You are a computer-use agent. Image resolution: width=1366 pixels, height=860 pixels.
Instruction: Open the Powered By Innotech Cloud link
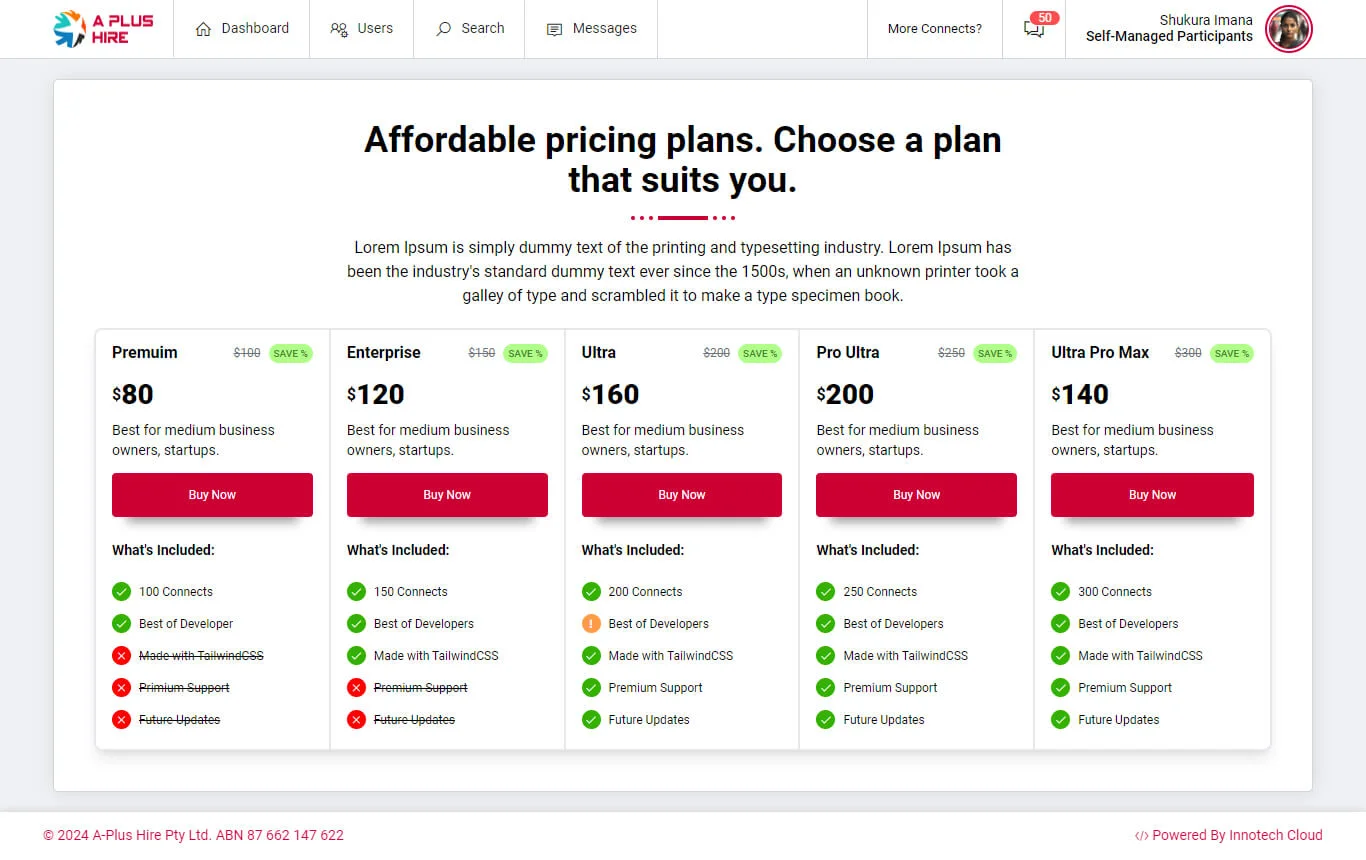(x=1228, y=835)
